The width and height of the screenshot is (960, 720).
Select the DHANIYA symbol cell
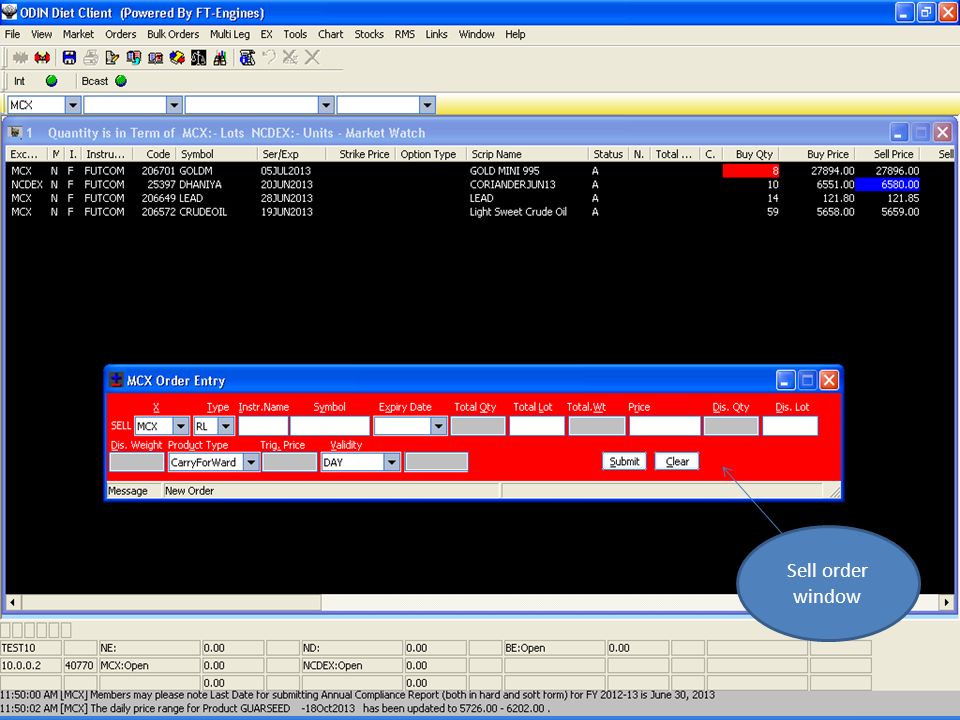tap(200, 184)
